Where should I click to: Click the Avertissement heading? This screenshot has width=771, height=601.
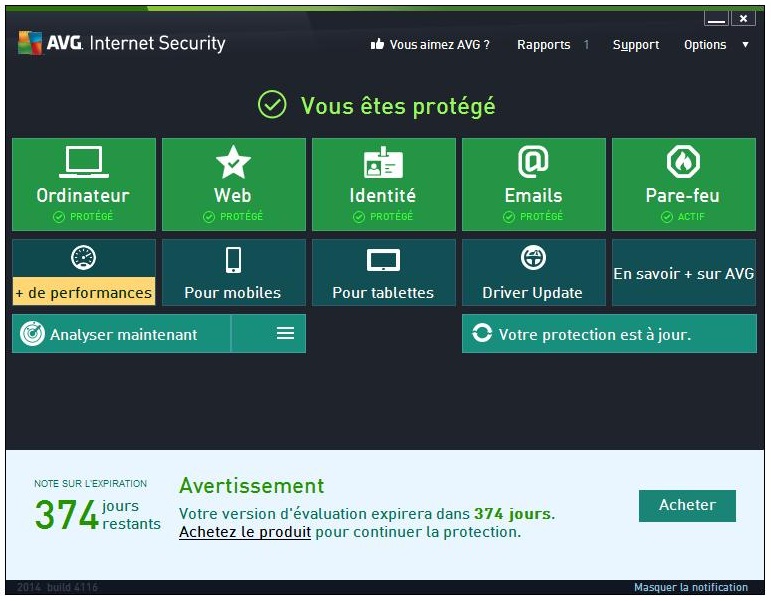[x=252, y=485]
